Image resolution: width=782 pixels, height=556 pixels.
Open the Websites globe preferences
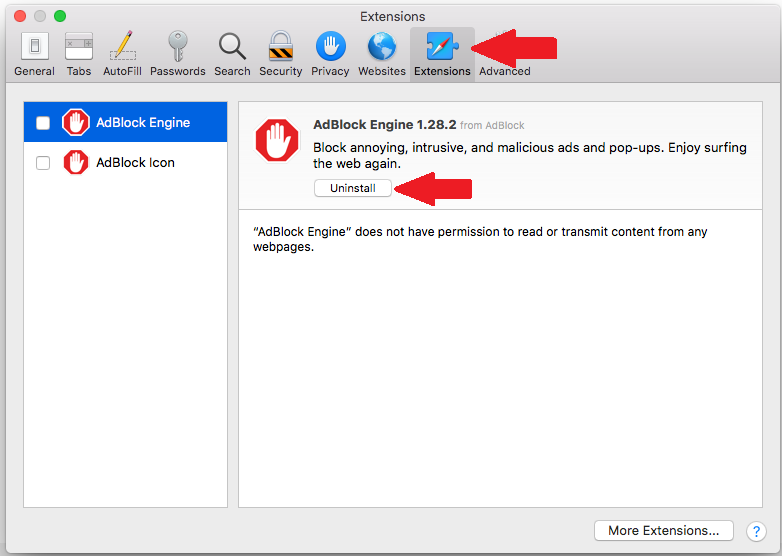382,54
